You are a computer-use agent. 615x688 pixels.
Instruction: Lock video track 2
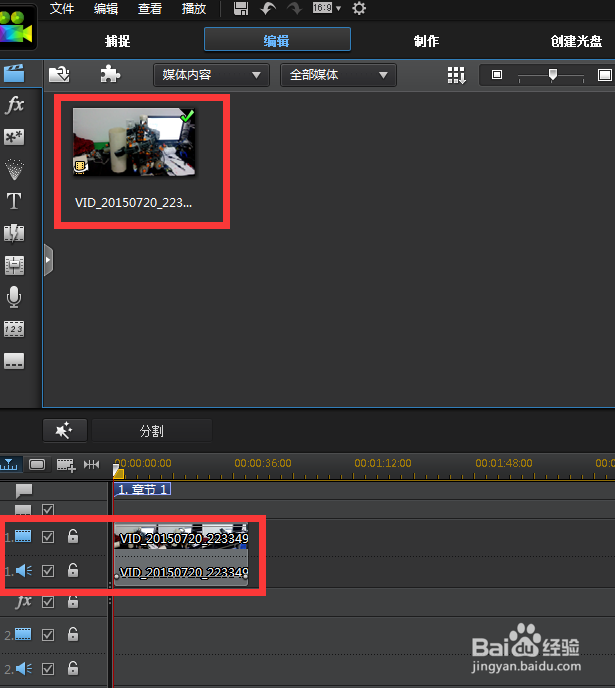[73, 634]
